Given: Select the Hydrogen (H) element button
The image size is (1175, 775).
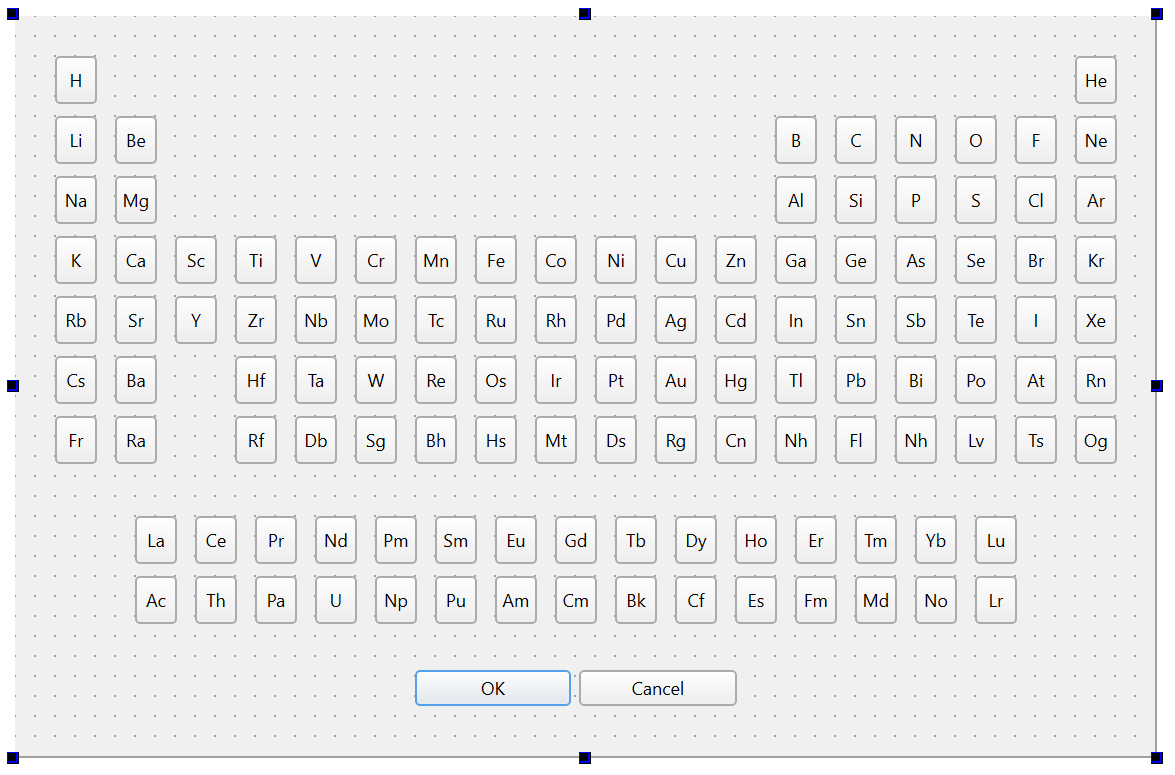Looking at the screenshot, I should pos(76,80).
